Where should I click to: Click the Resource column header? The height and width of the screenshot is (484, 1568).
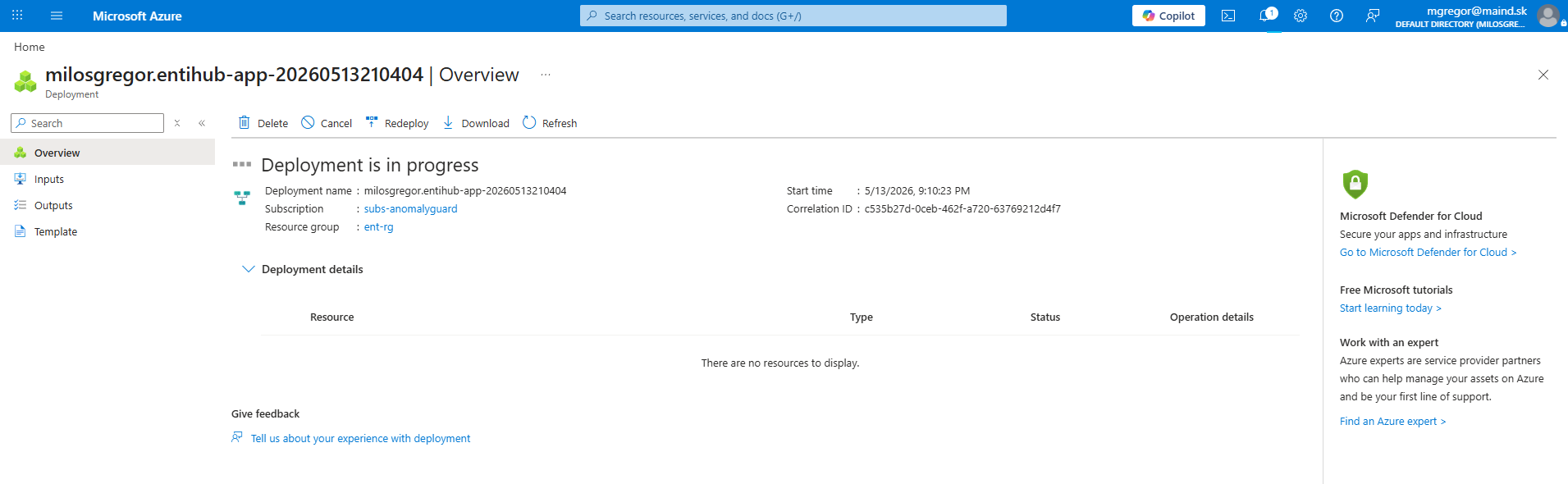tap(332, 317)
